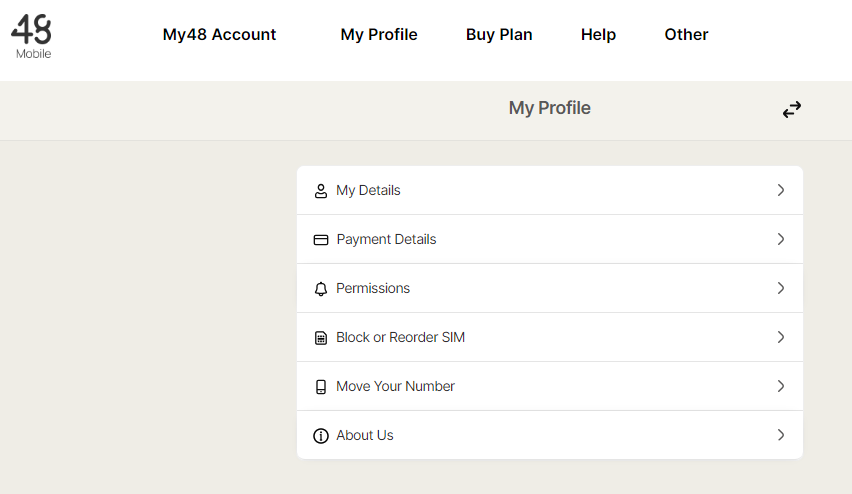Select the Buy Plan menu item
Image resolution: width=852 pixels, height=494 pixels.
(x=499, y=34)
